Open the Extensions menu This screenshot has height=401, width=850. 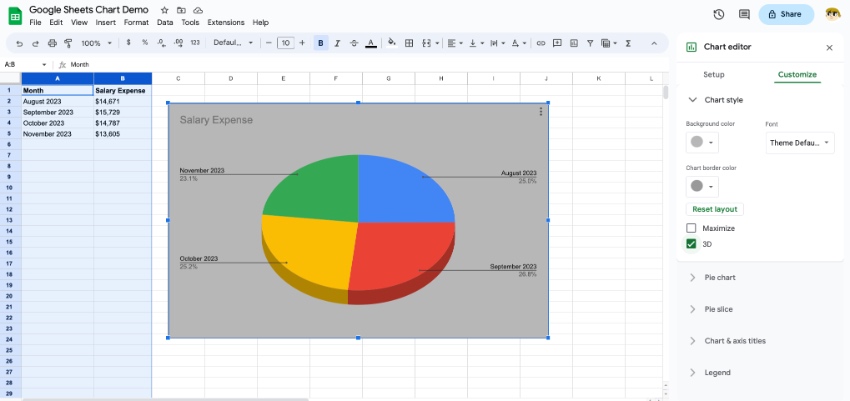(226, 23)
